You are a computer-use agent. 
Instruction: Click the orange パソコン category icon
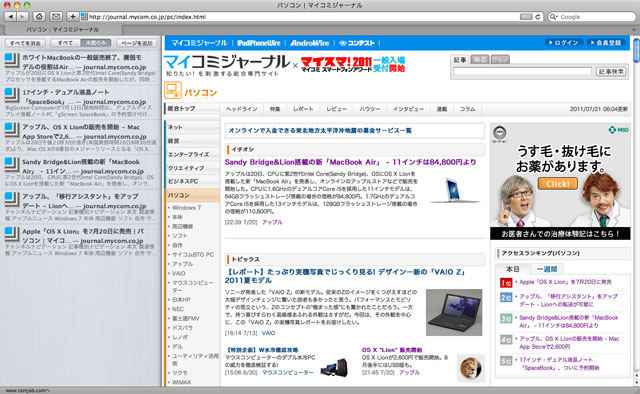tap(173, 90)
